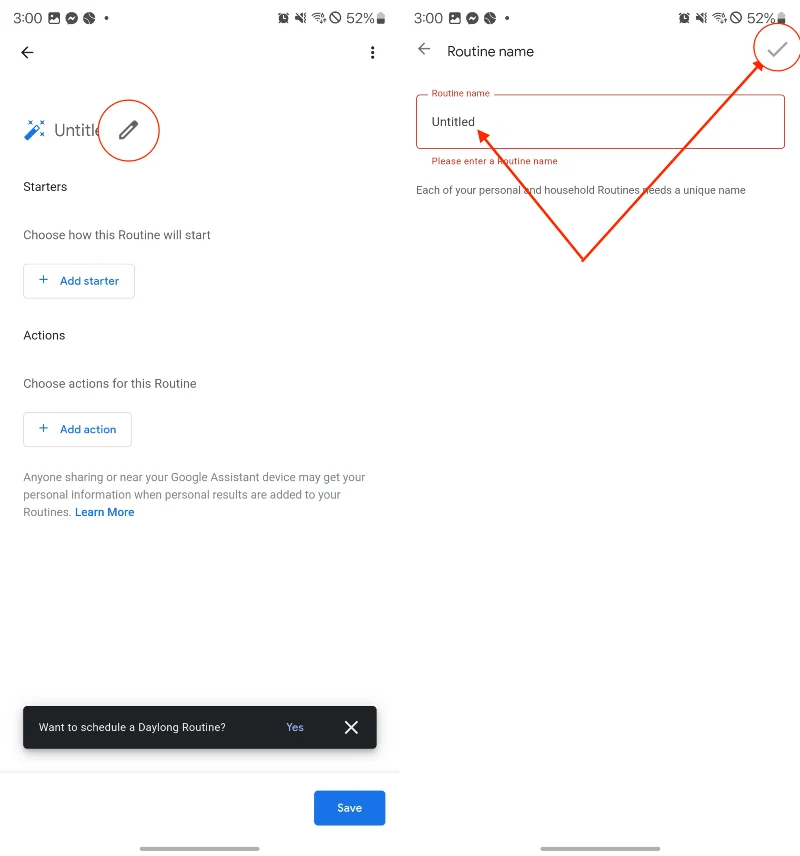Tap the magic wand routine icon next to Untitled
800x856 pixels.
pyautogui.click(x=33, y=130)
